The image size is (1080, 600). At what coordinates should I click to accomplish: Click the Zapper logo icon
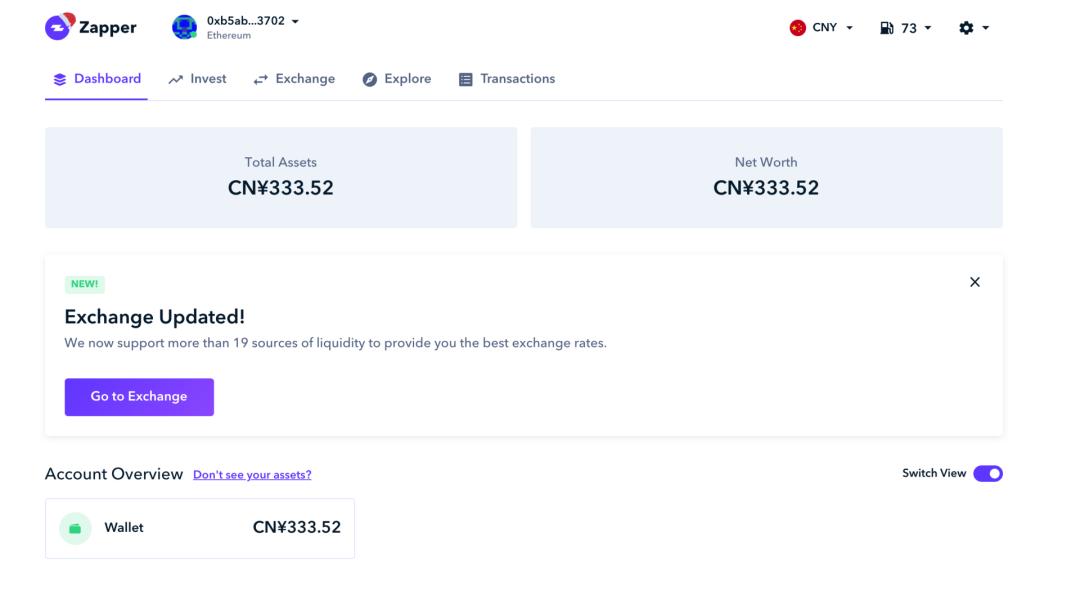59,27
